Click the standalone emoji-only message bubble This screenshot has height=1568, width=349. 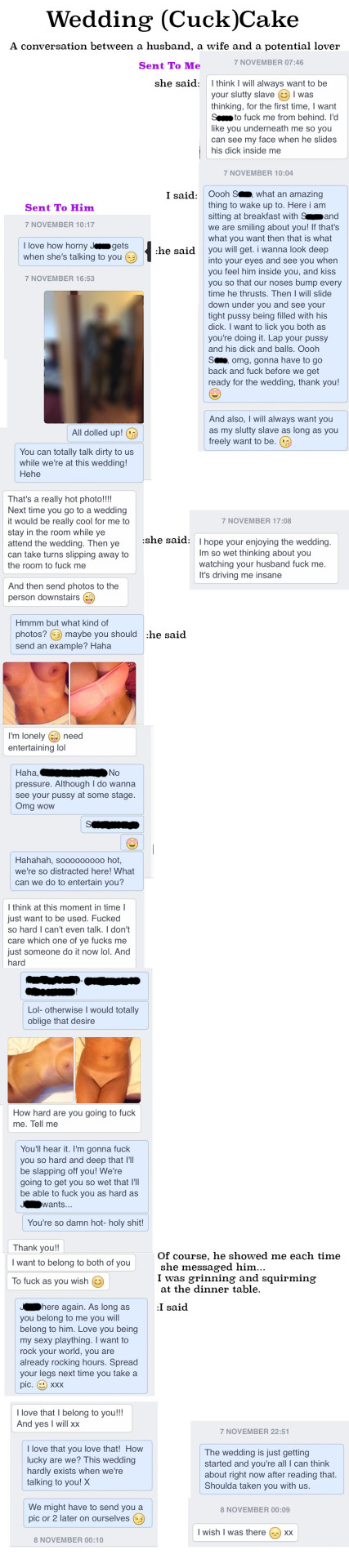pyautogui.click(x=132, y=843)
